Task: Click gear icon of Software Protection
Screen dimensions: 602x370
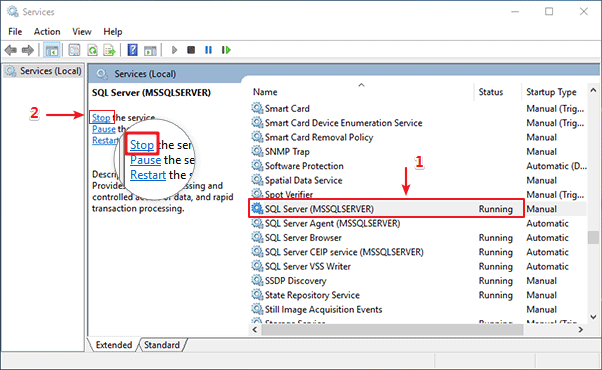Action: pyautogui.click(x=257, y=165)
